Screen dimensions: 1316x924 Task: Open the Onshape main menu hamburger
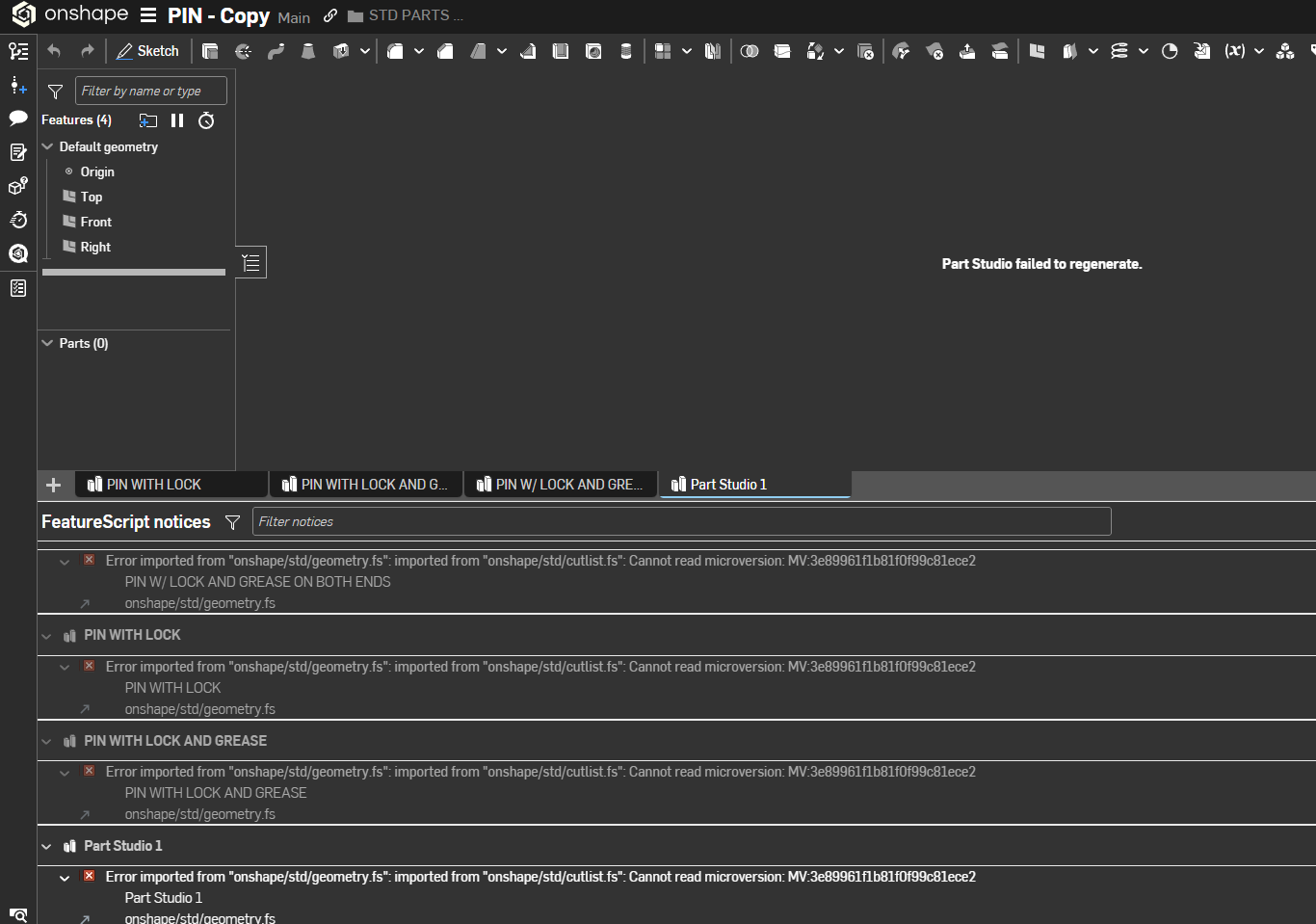(x=148, y=15)
